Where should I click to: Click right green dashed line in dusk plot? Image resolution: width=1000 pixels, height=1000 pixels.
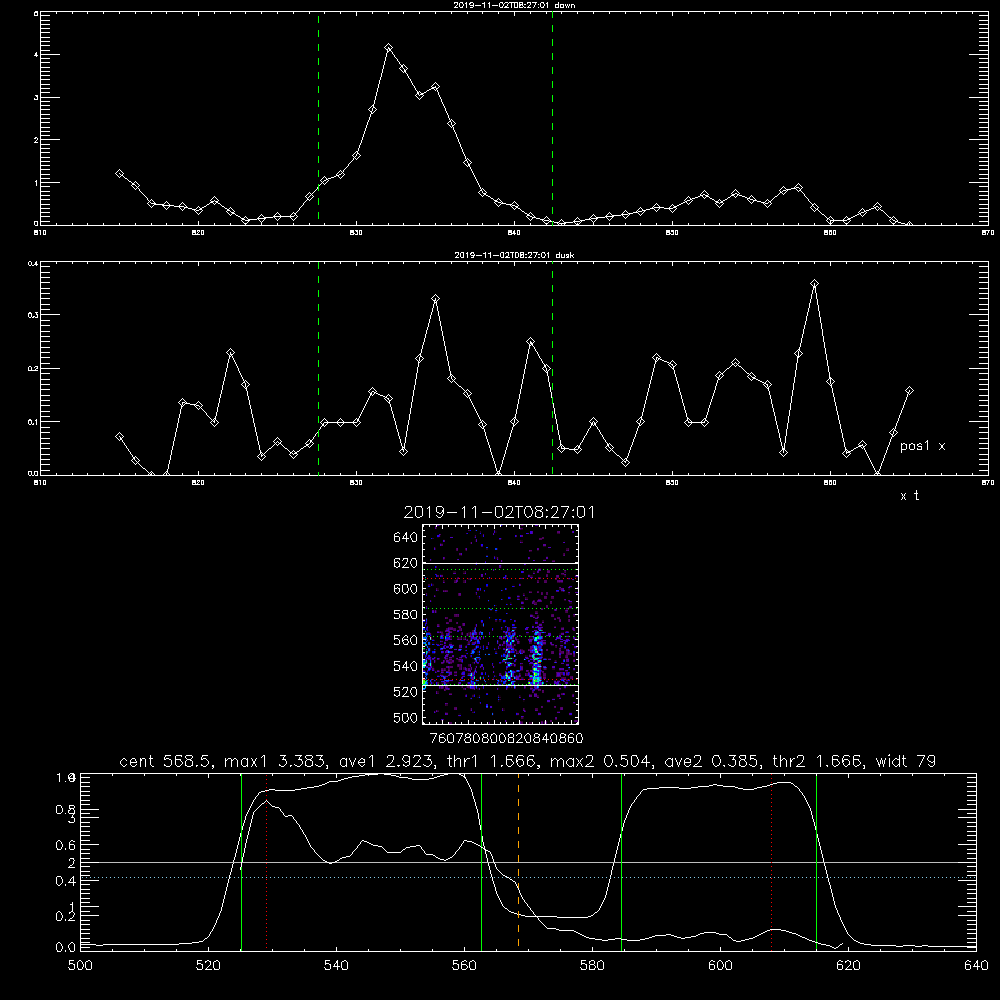552,368
